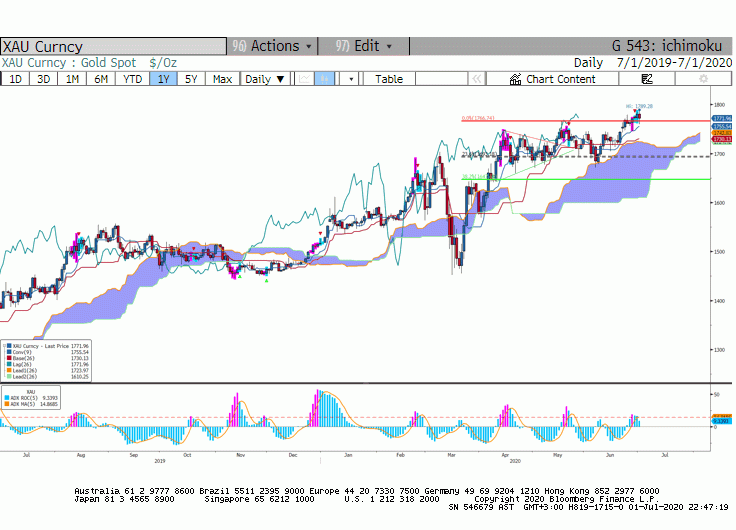The width and height of the screenshot is (736, 530).
Task: Open chart settings gear icon
Action: click(x=703, y=79)
